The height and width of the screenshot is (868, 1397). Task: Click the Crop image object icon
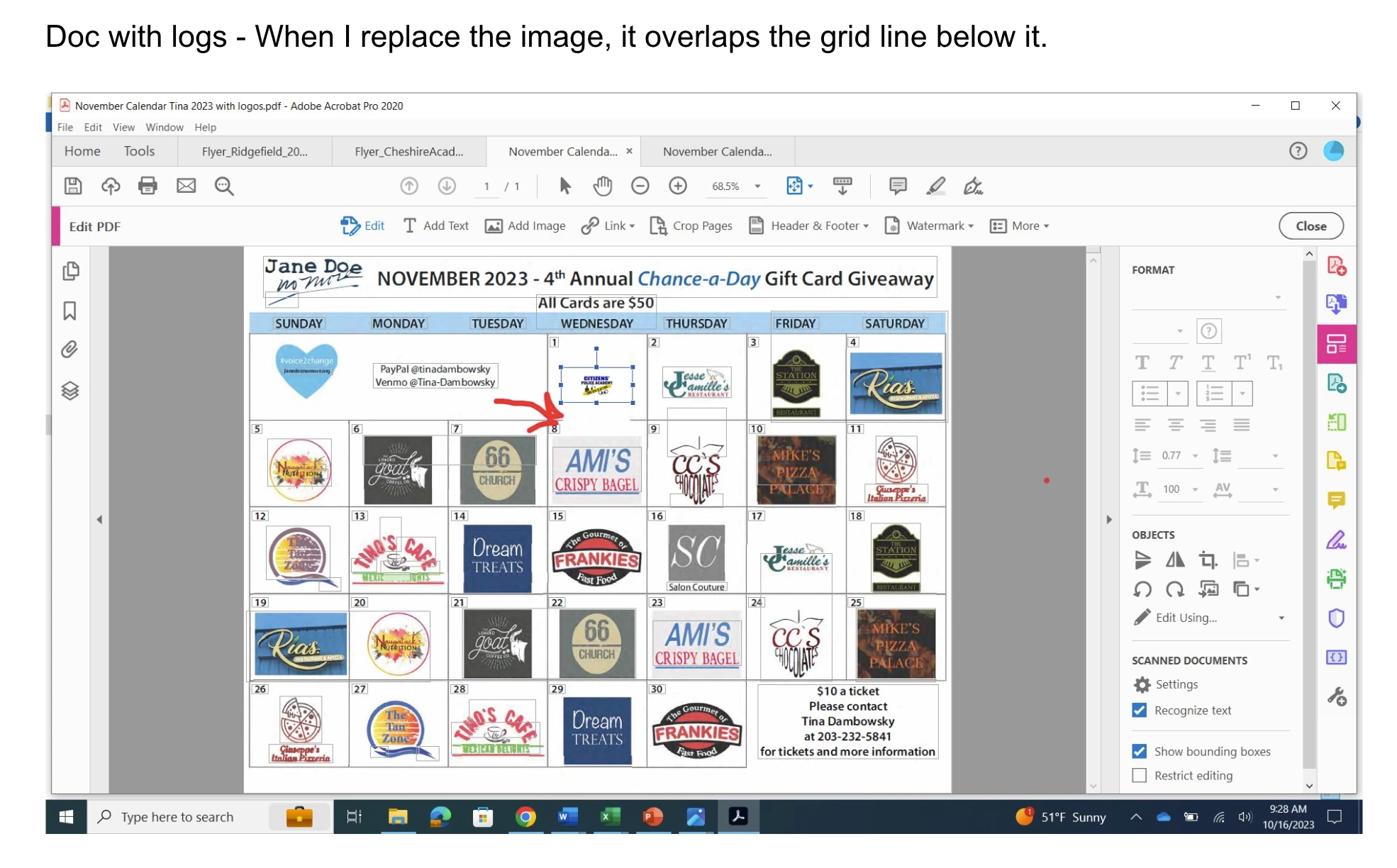(x=1208, y=560)
